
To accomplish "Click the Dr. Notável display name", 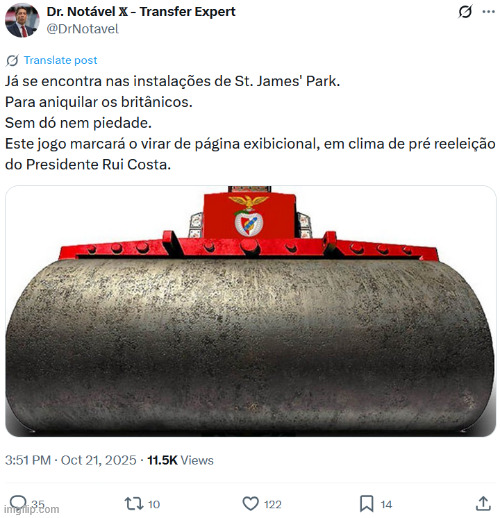I will [x=141, y=12].
